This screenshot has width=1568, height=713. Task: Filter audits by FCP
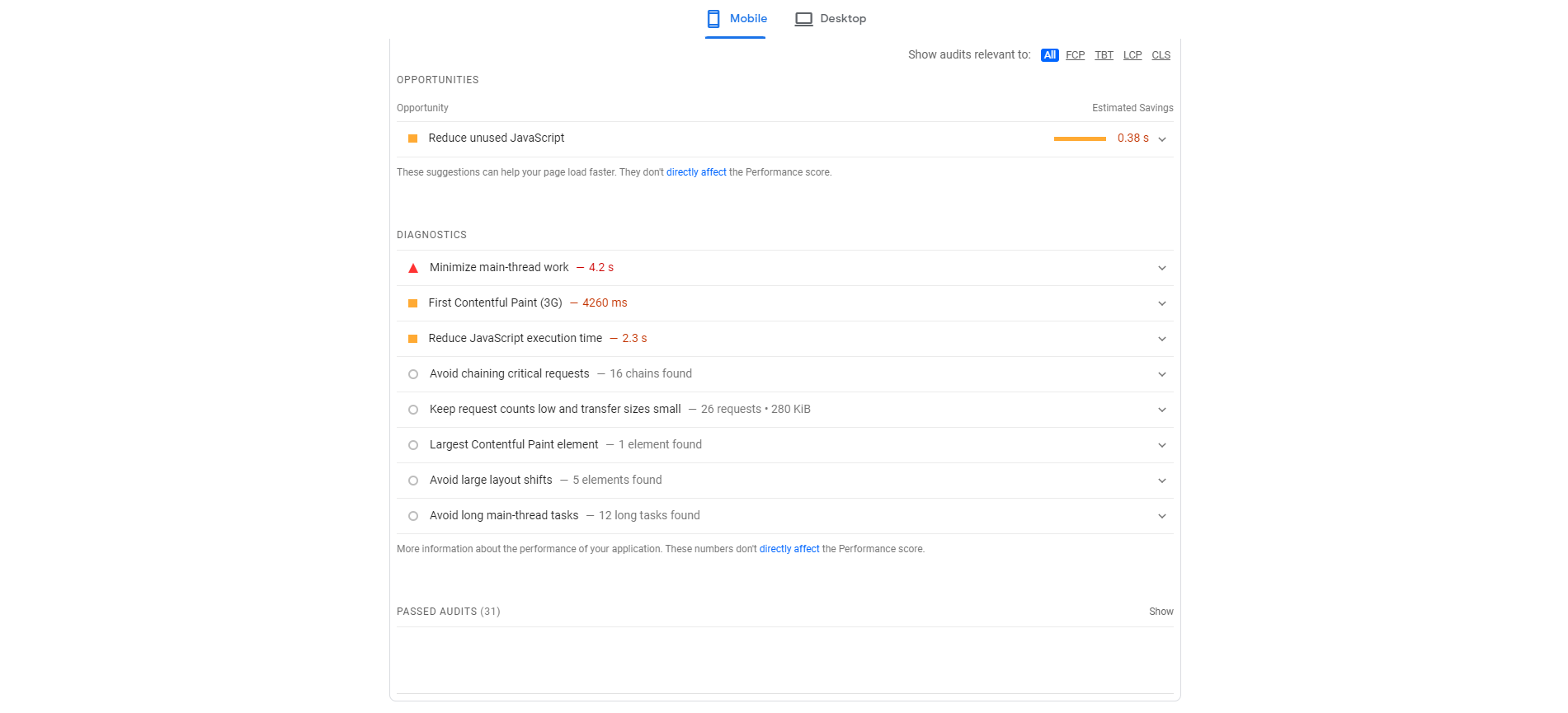[x=1075, y=55]
